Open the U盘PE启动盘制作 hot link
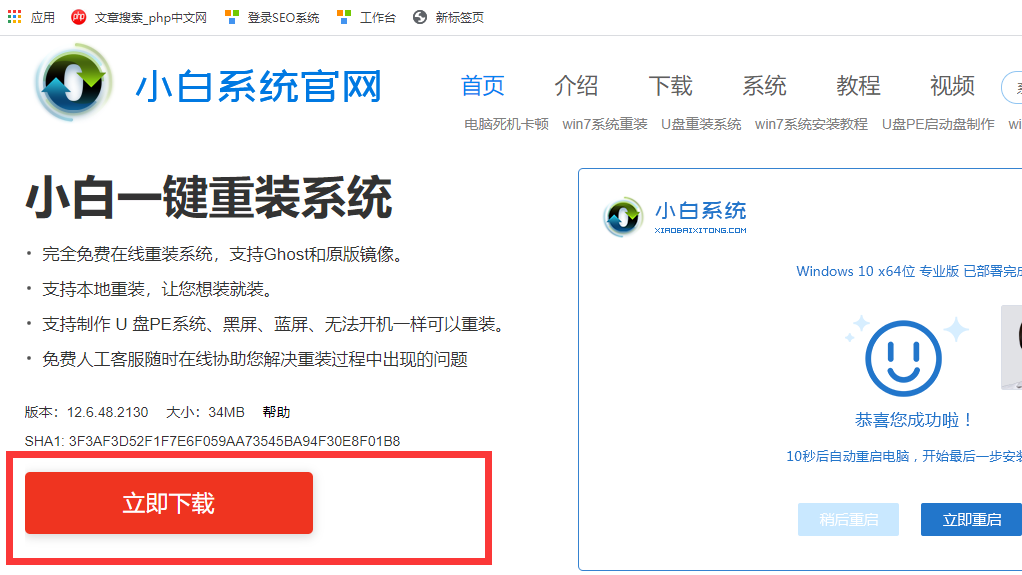1022x575 pixels. coord(938,124)
